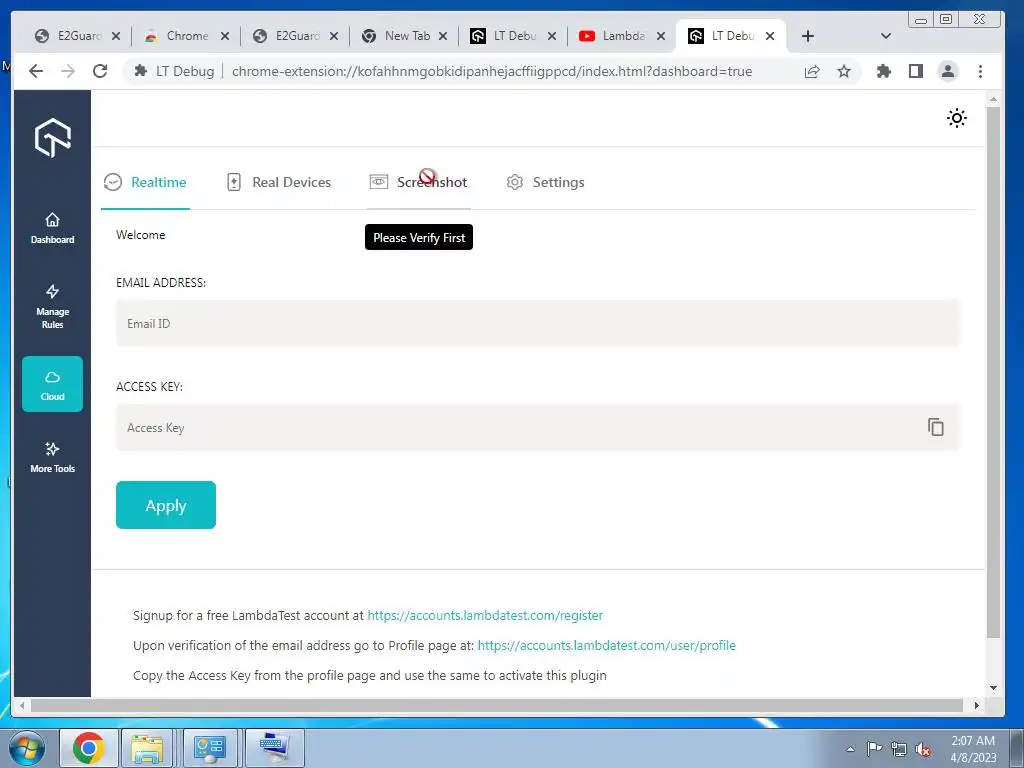
Task: Bookmark this page with the star icon
Action: coord(844,71)
